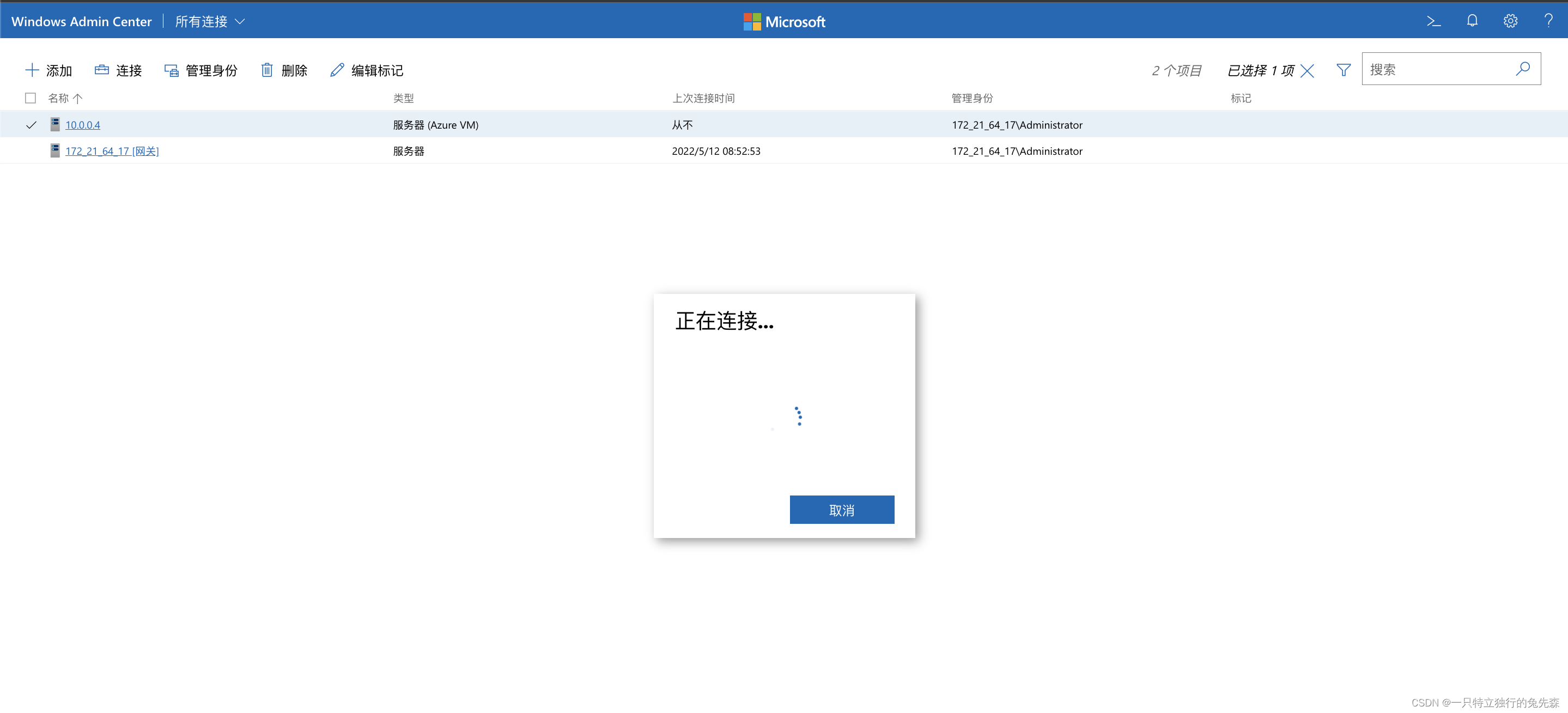
Task: Click the 已选择 1 项 selection label
Action: [1261, 71]
